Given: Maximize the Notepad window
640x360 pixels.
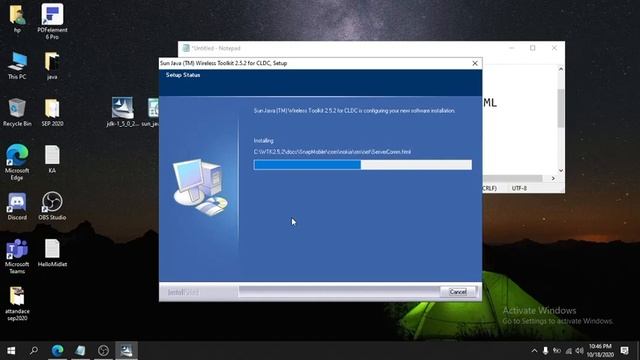Looking at the screenshot, I should 533,48.
